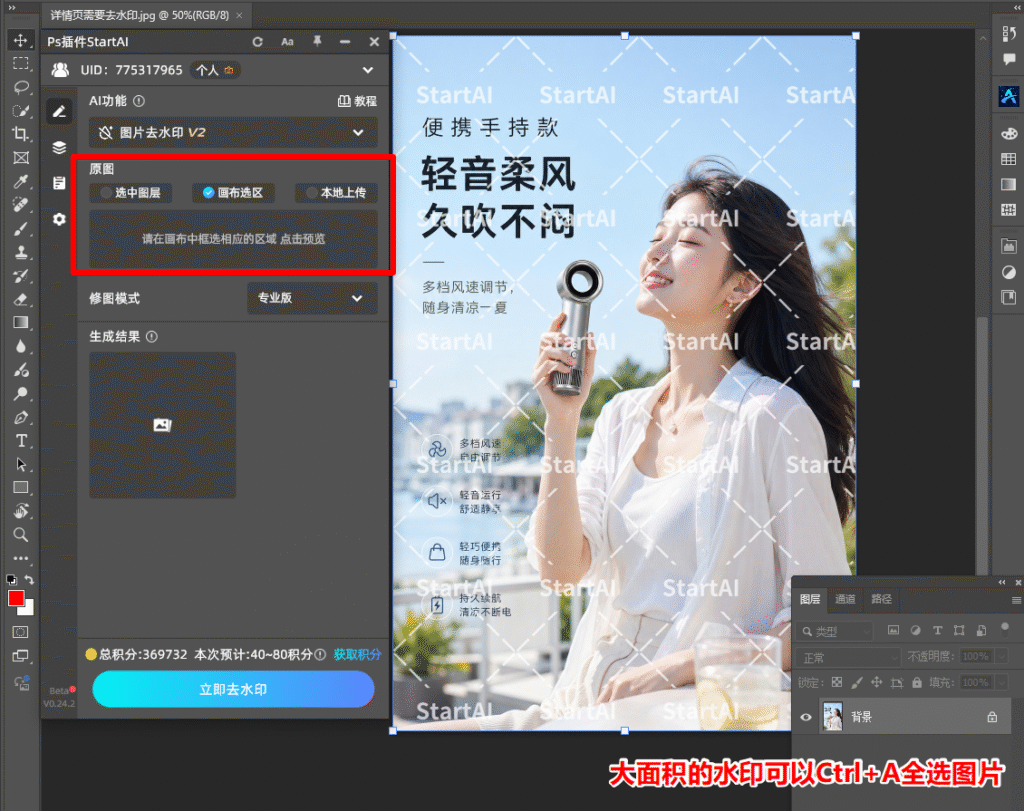
Task: Open StartAI history document sidebar tab
Action: coord(59,183)
